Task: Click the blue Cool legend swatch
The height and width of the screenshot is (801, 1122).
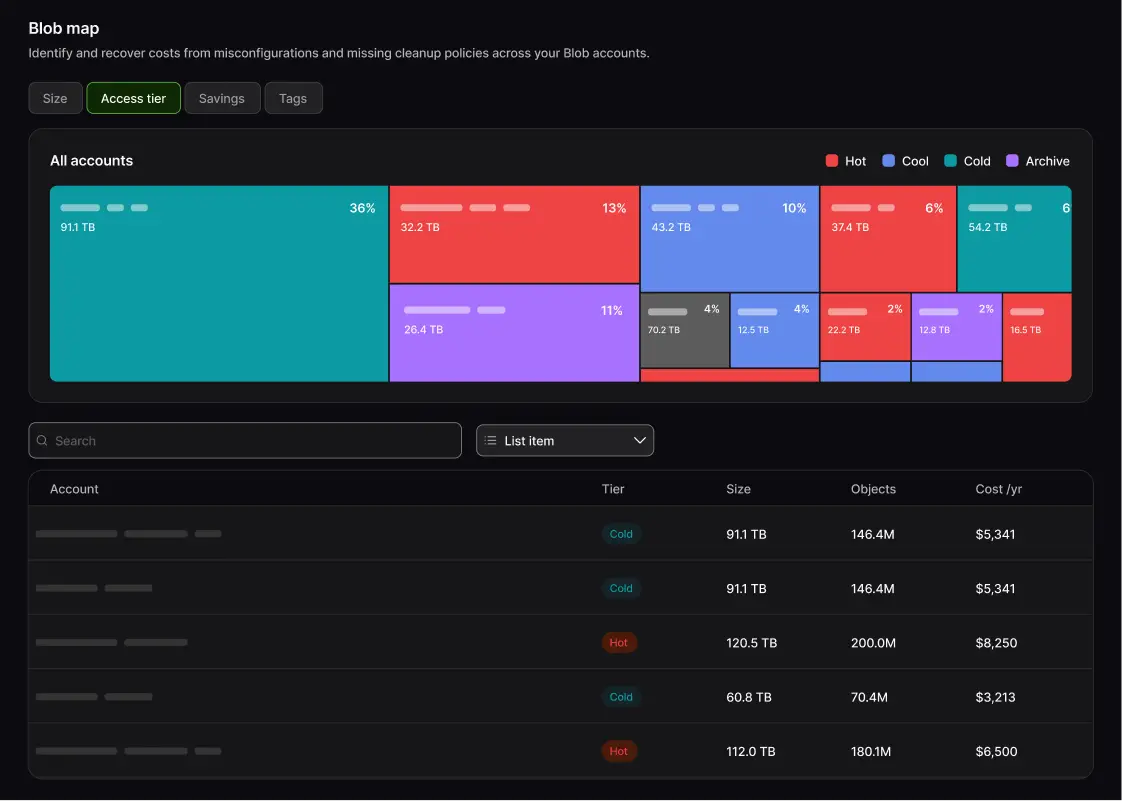Action: click(889, 161)
